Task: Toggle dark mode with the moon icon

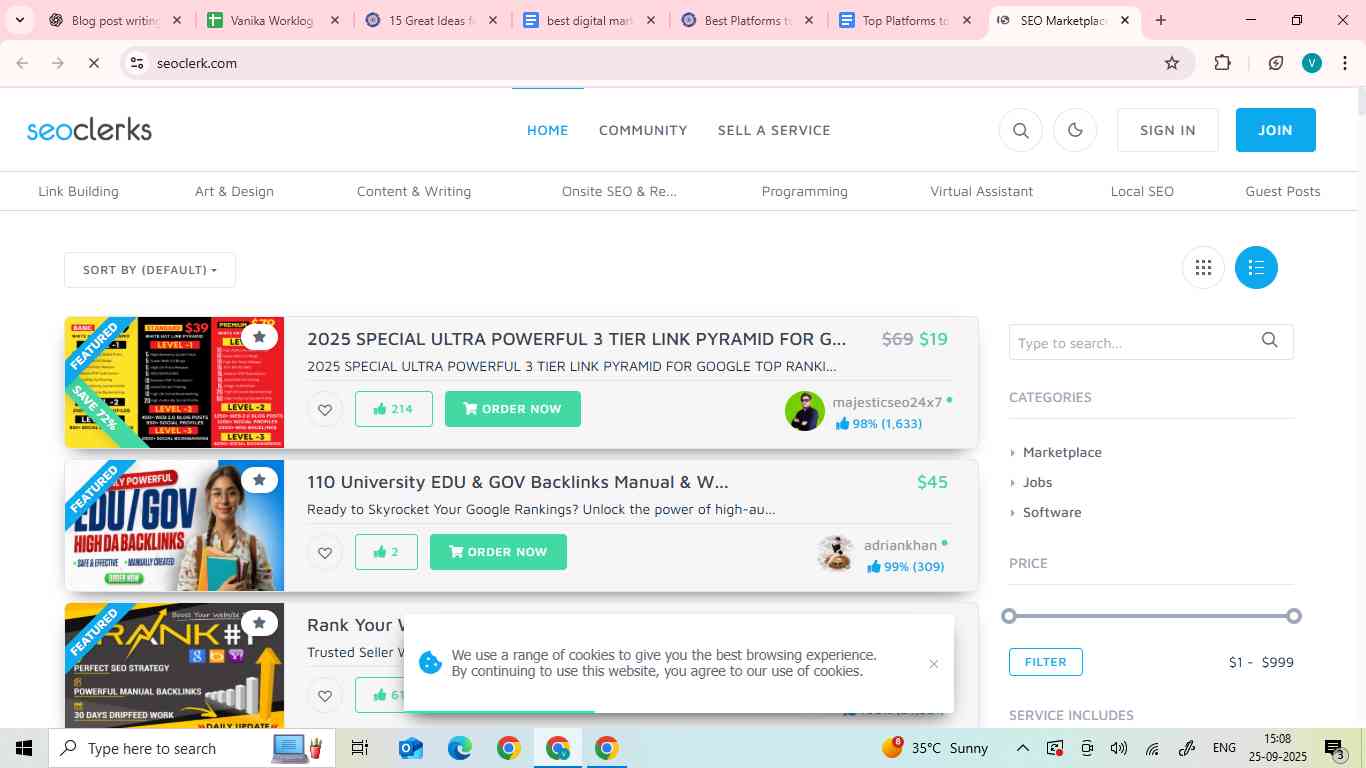Action: (x=1074, y=130)
